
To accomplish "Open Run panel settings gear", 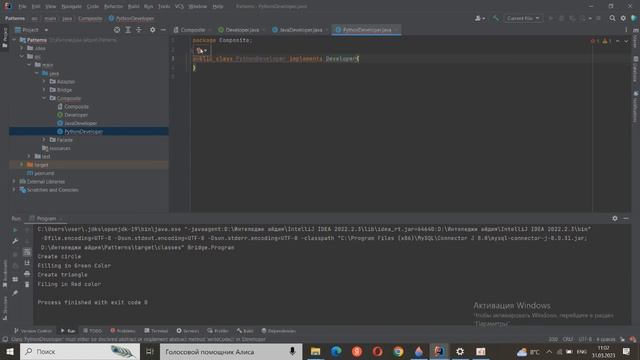I will (615, 218).
